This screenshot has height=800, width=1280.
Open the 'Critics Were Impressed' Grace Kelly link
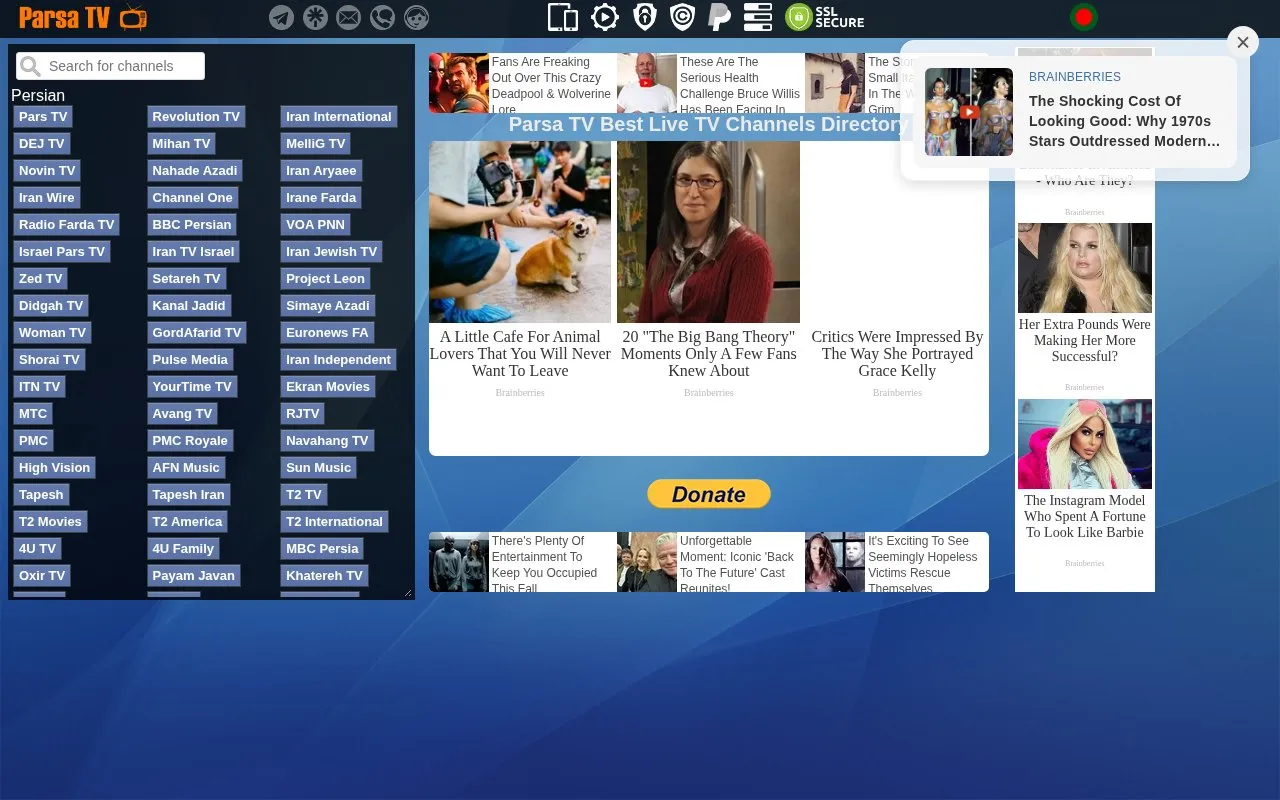click(x=897, y=354)
